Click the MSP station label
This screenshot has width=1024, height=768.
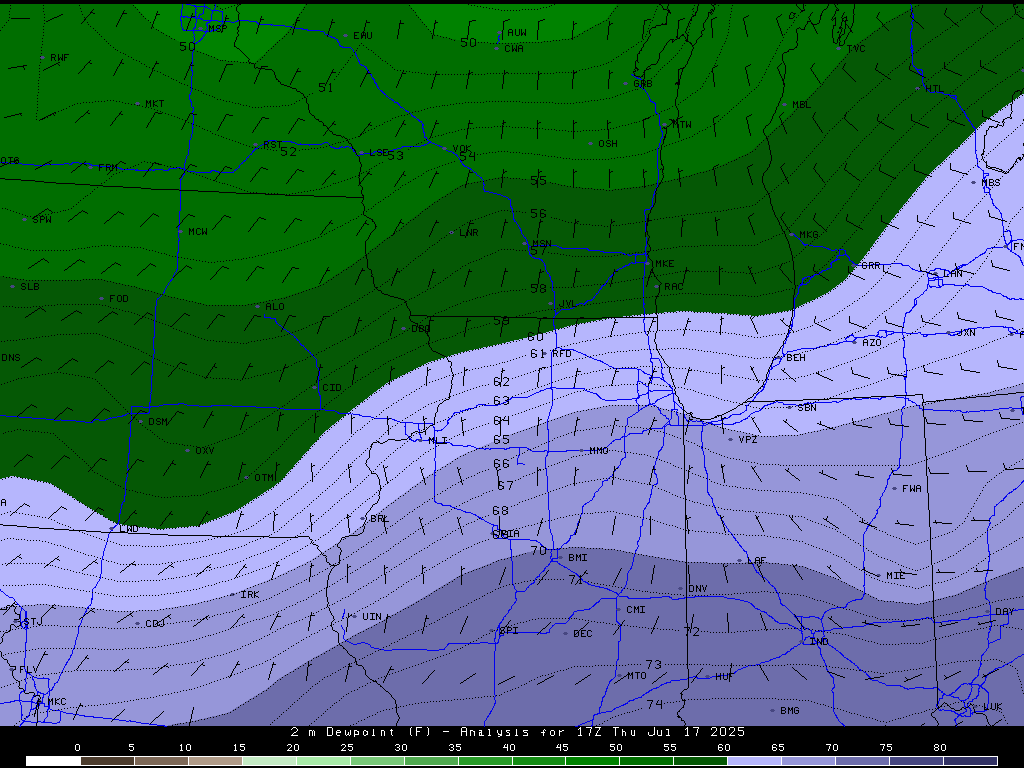coord(217,29)
